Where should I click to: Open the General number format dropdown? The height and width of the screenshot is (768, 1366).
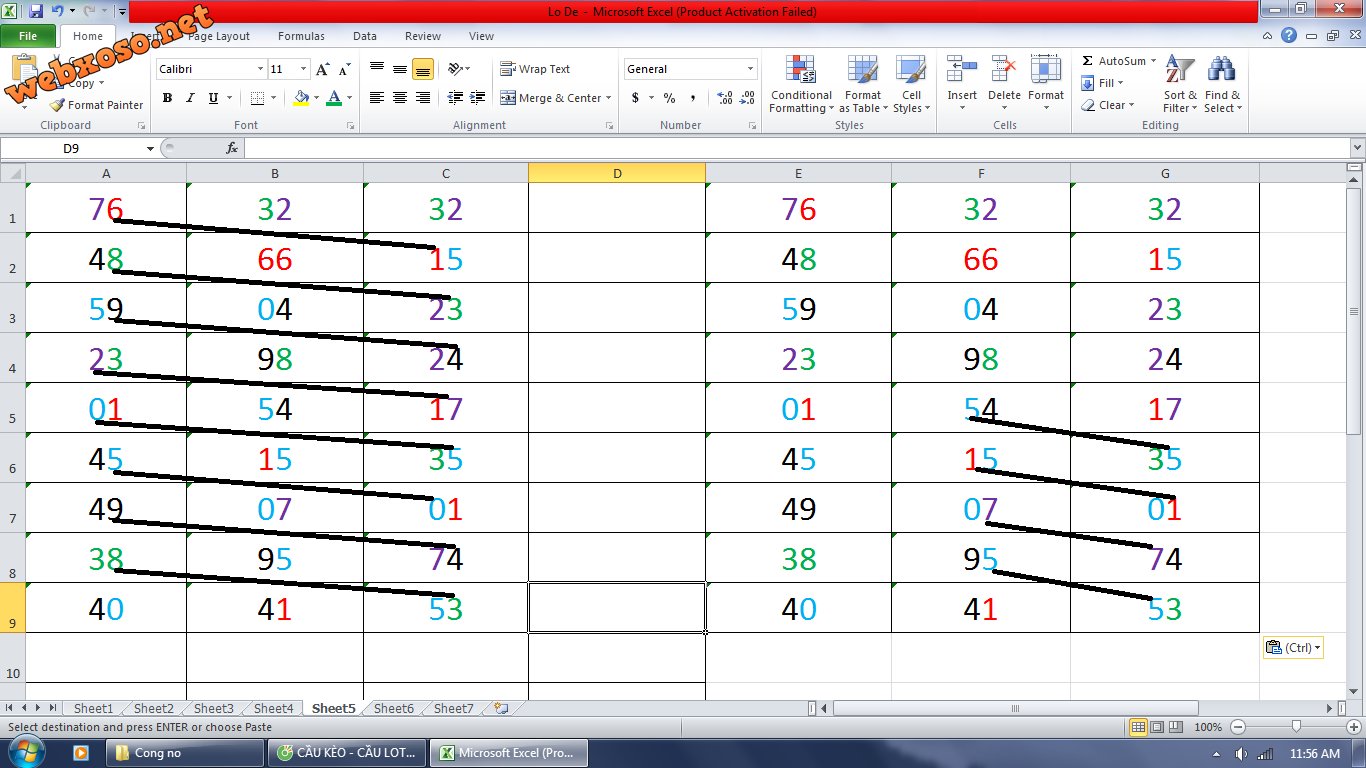coord(750,69)
